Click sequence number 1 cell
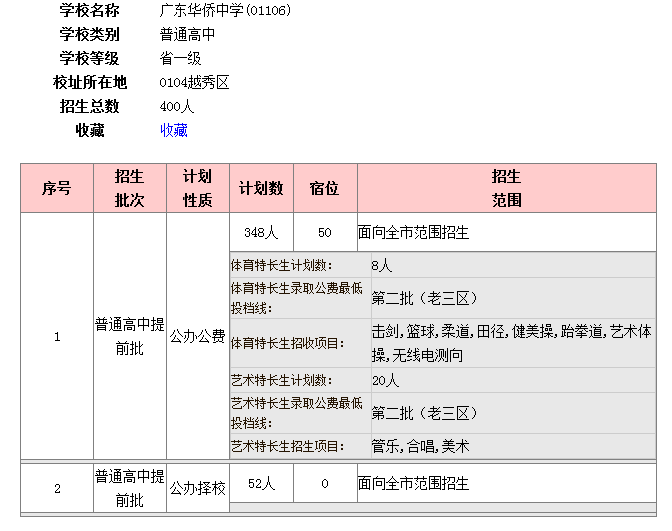This screenshot has width=672, height=531. click(x=57, y=336)
